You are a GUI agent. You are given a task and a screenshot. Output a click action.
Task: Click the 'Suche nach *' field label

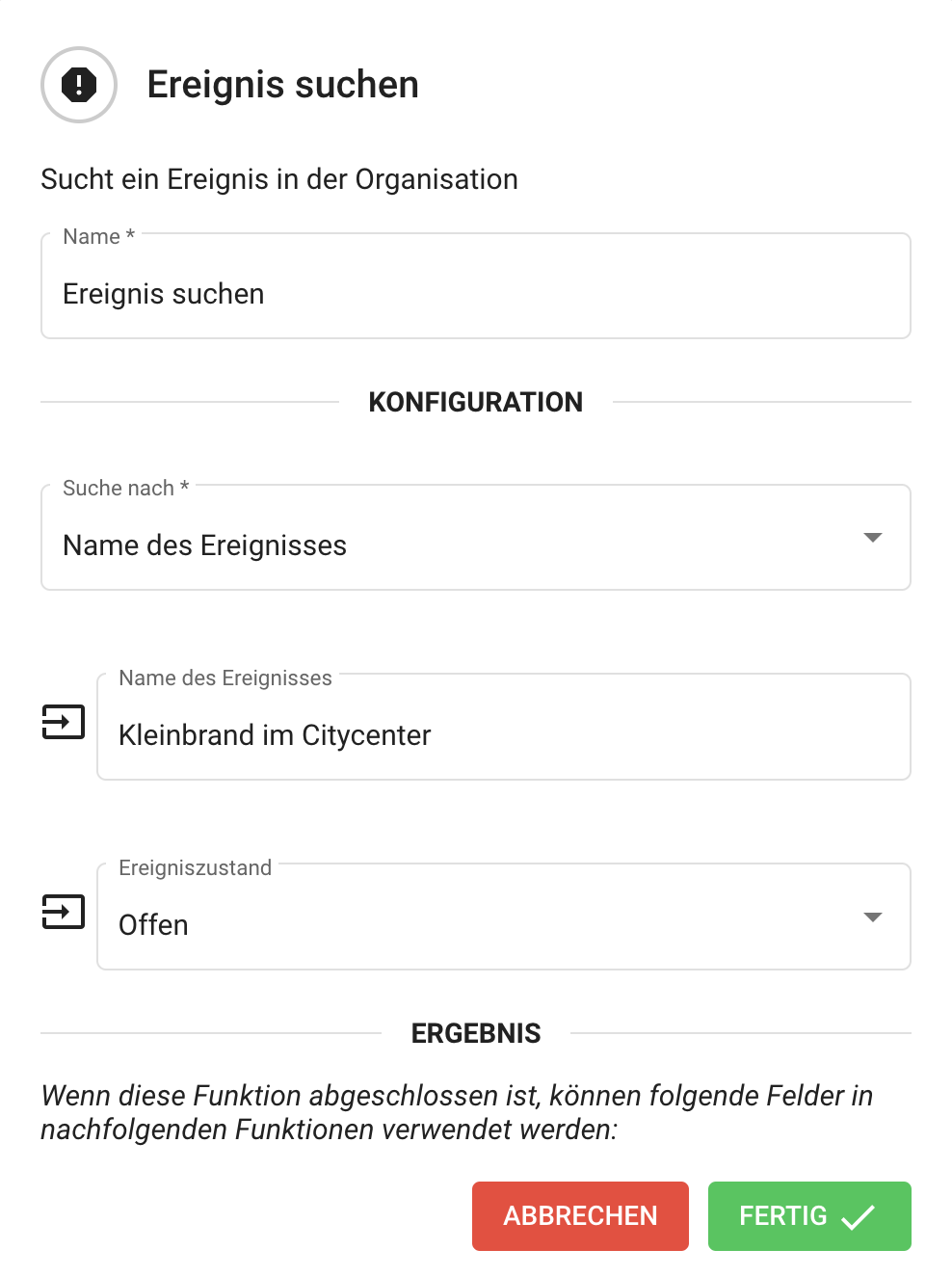(125, 489)
